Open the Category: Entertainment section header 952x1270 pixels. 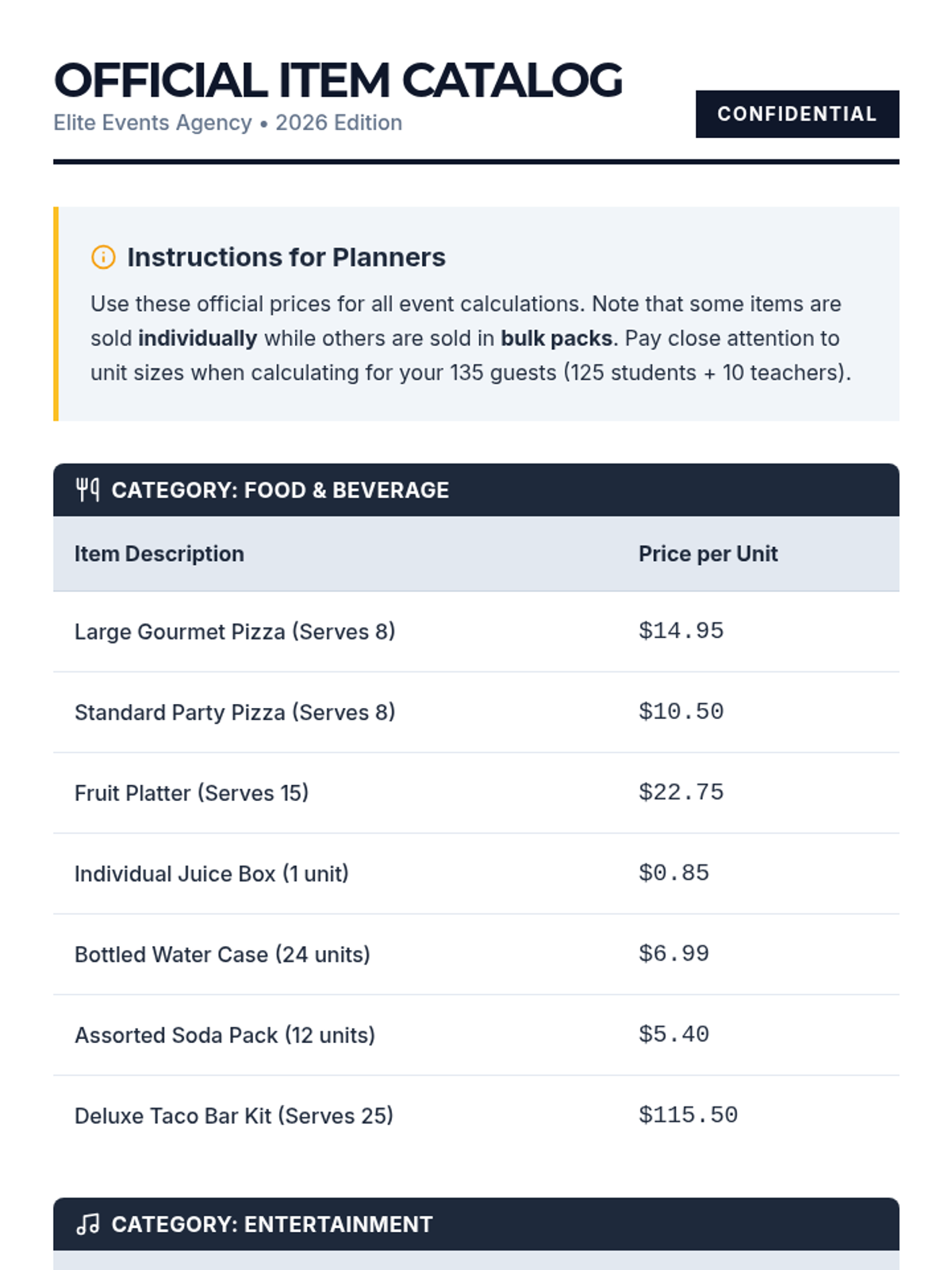pos(272,1224)
